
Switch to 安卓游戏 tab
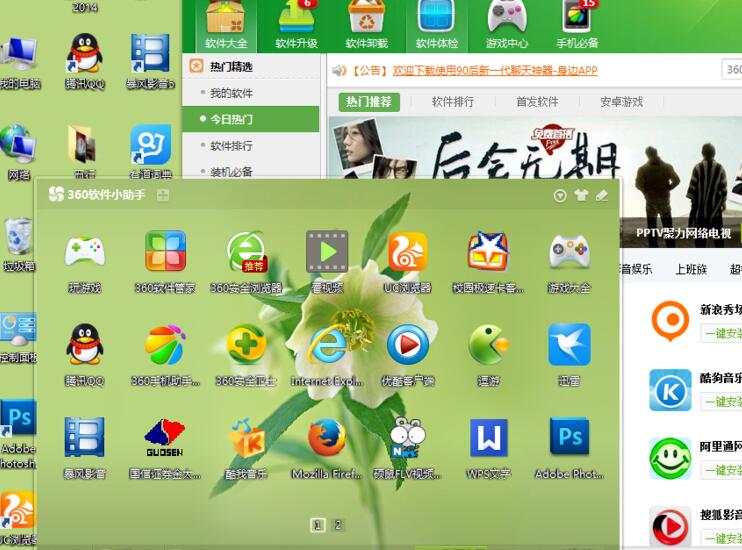tap(621, 102)
